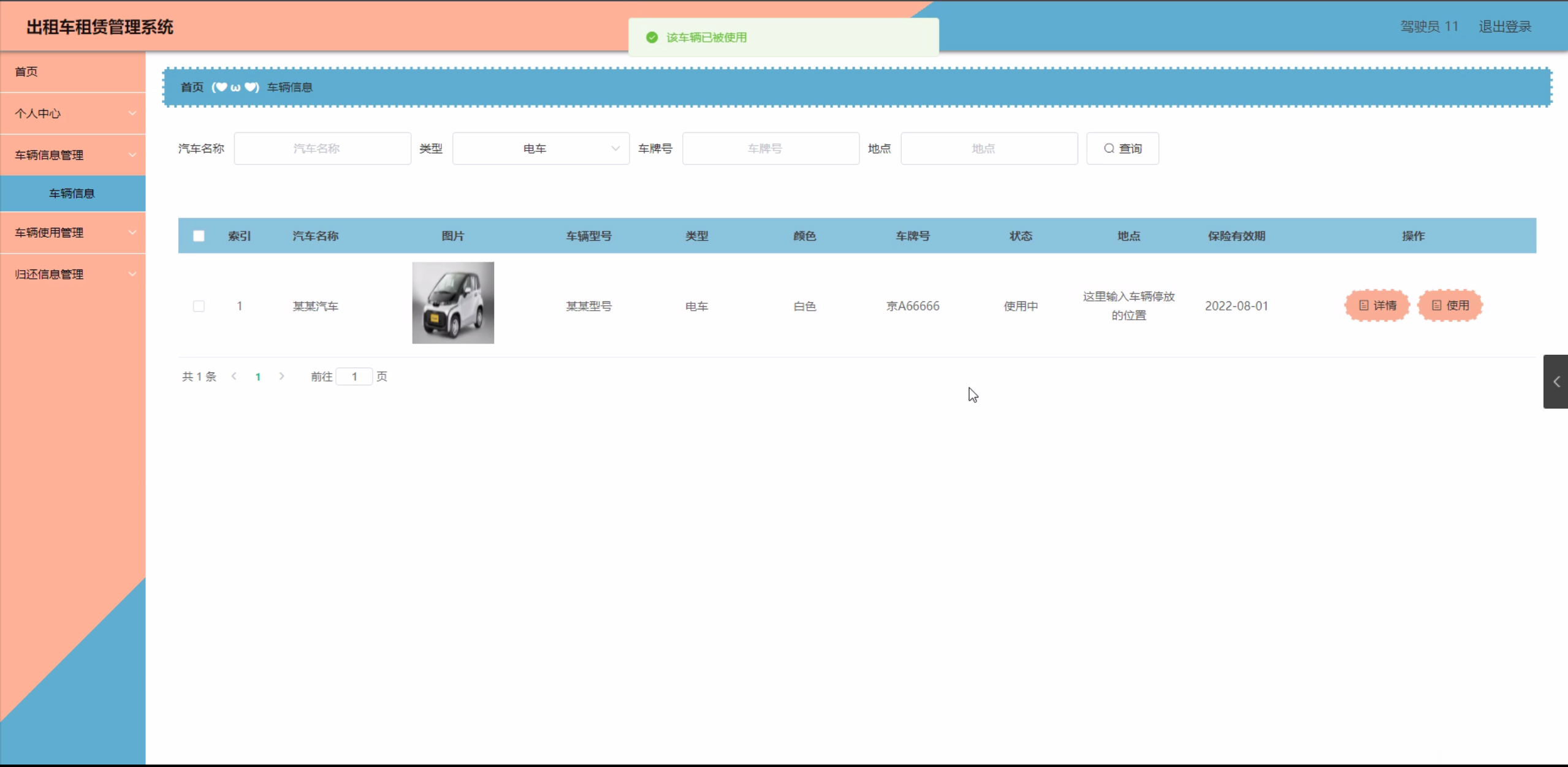Screen dimensions: 1568x767
Task: Open 首页 in the sidebar
Action: (x=26, y=72)
